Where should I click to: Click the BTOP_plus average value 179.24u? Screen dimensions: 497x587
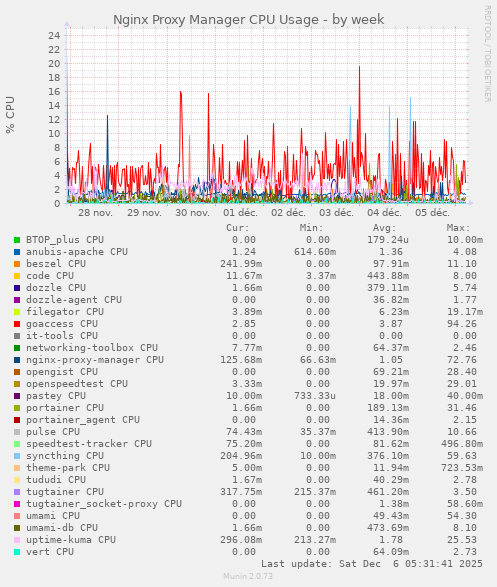click(387, 240)
